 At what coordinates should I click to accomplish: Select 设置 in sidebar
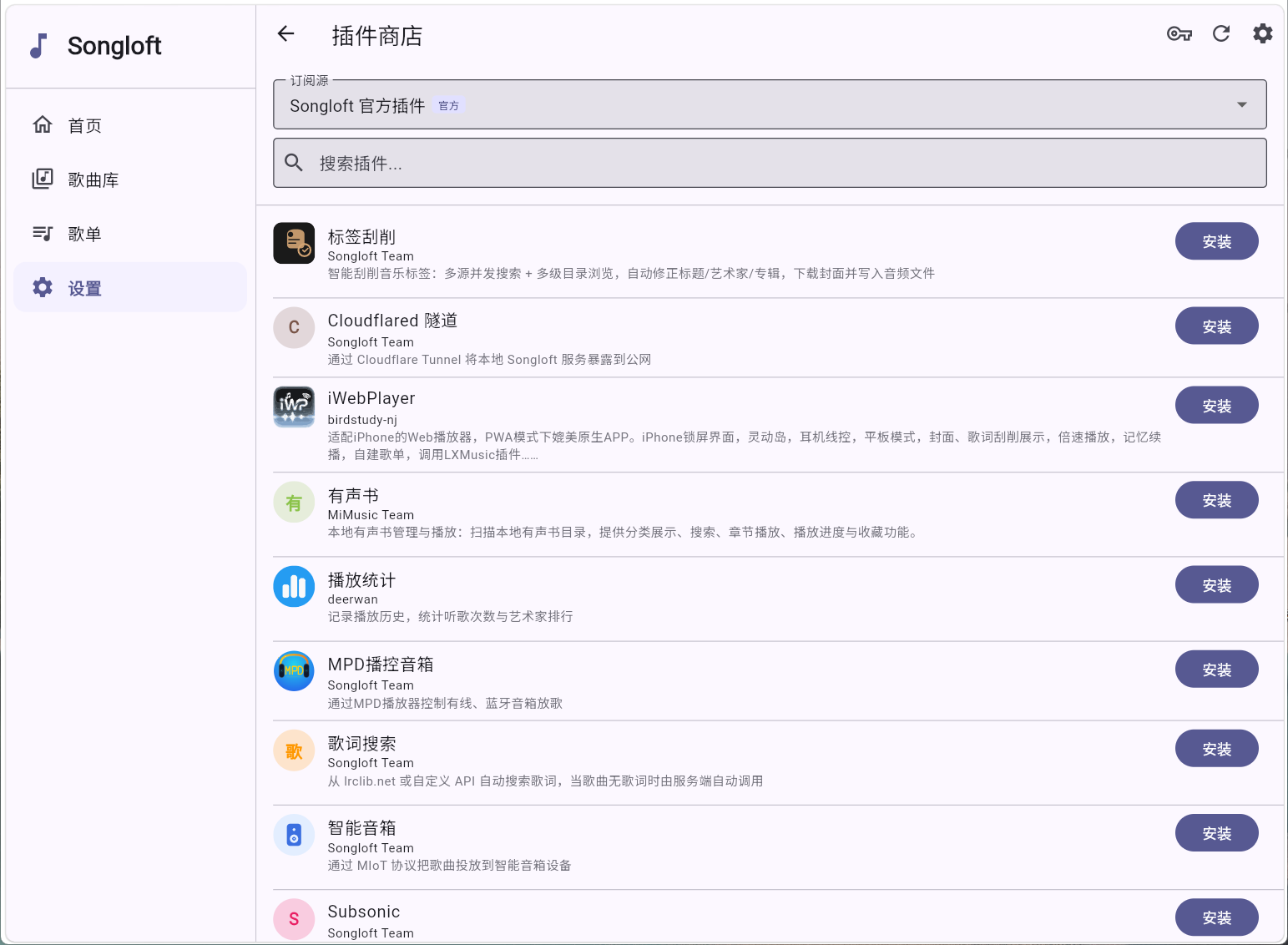pos(130,288)
